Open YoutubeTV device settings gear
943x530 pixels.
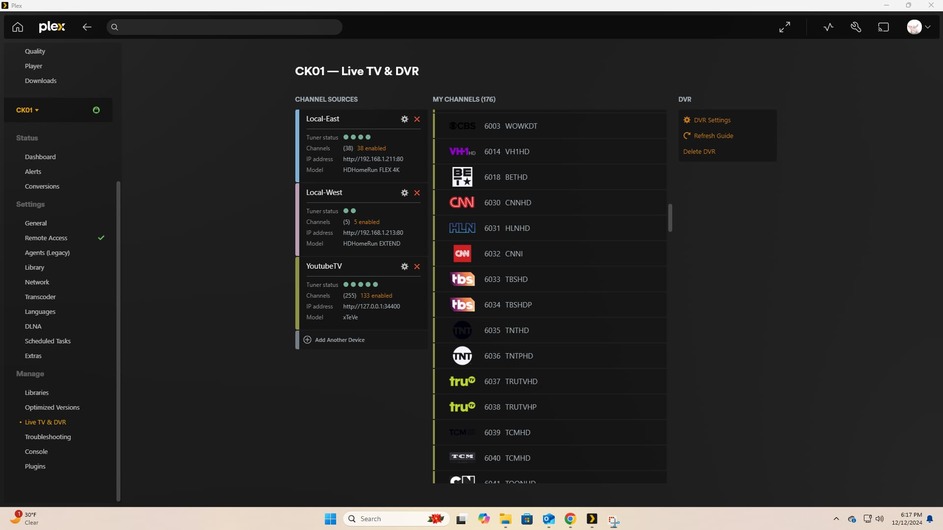(x=405, y=267)
